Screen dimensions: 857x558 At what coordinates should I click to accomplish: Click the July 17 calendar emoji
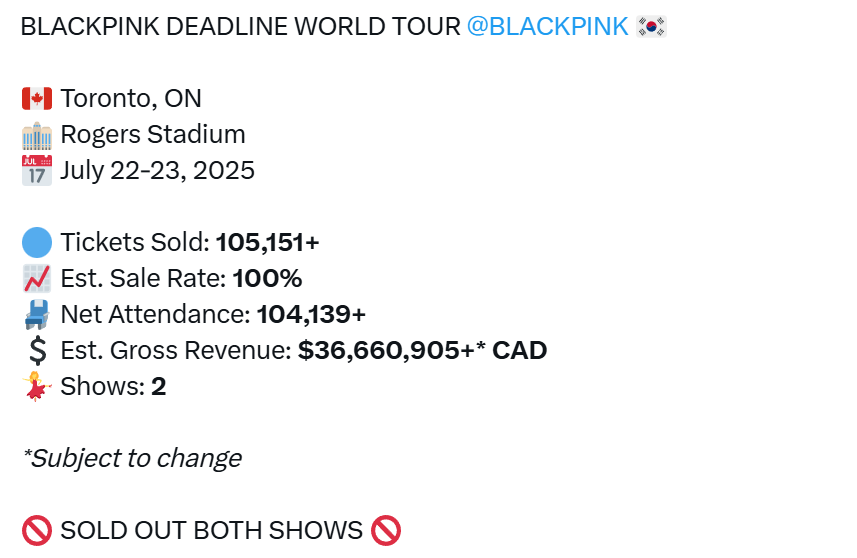[37, 171]
